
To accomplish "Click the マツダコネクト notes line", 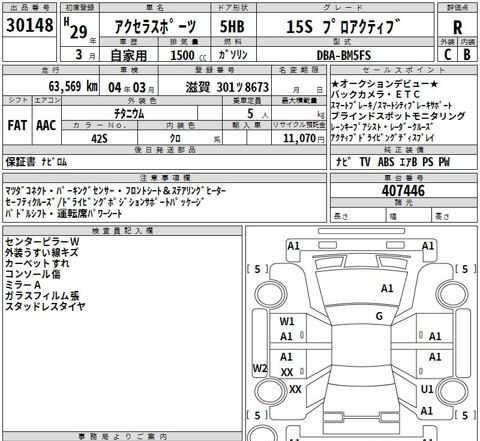I will (116, 191).
